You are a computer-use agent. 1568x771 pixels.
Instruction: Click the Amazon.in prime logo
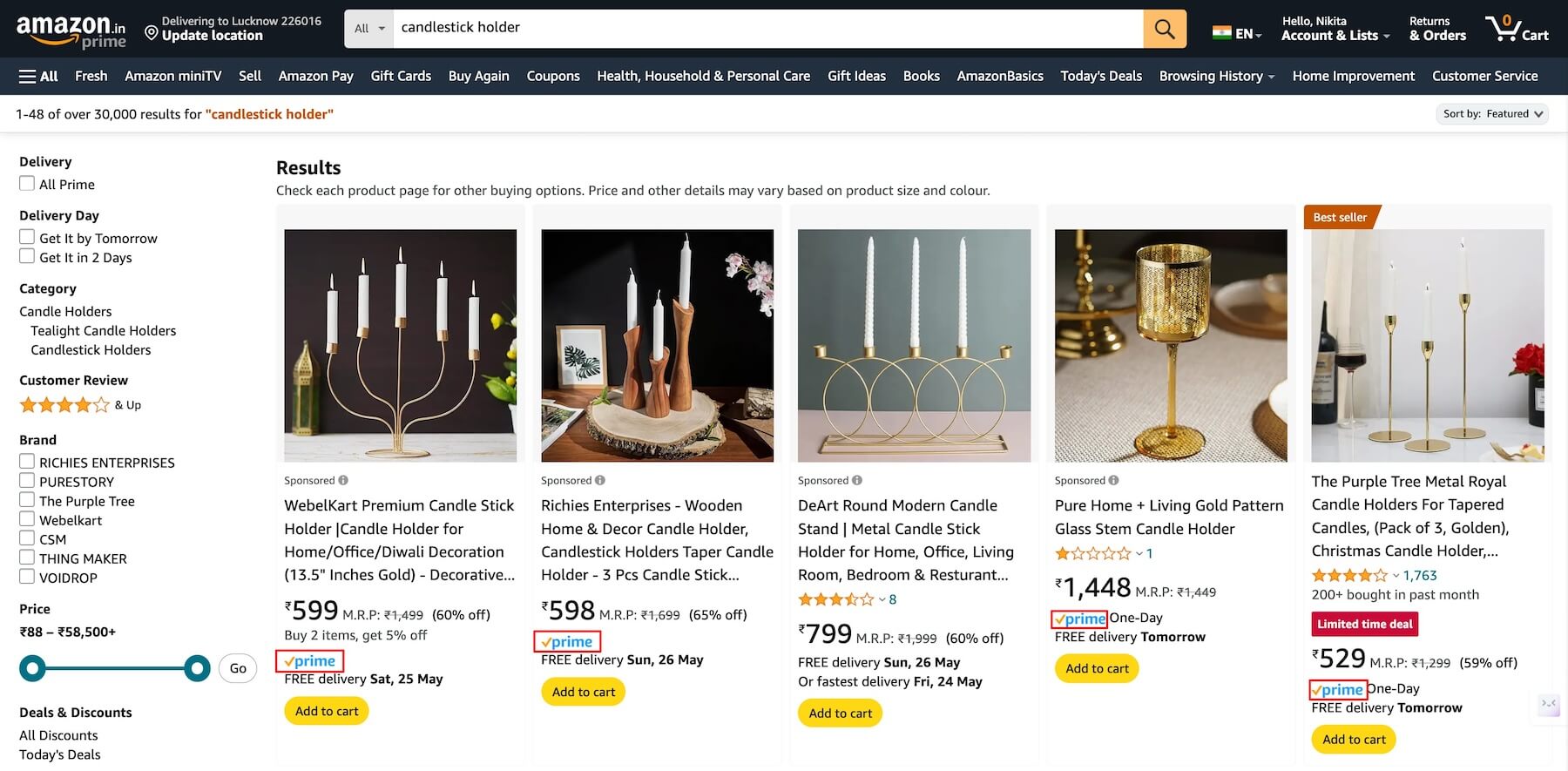71,30
